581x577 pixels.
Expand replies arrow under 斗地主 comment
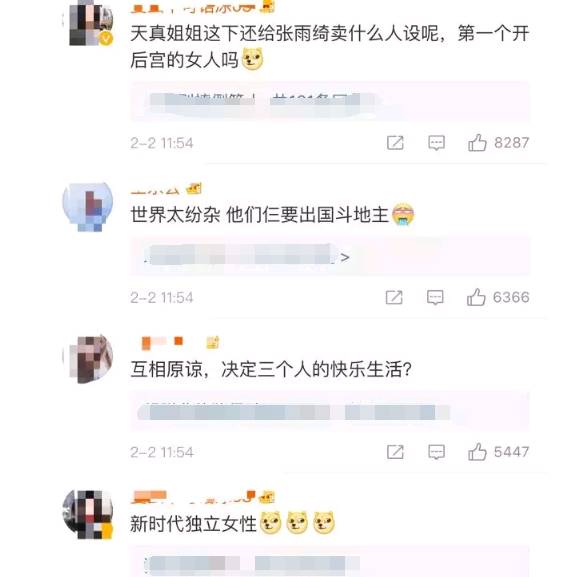tap(345, 257)
